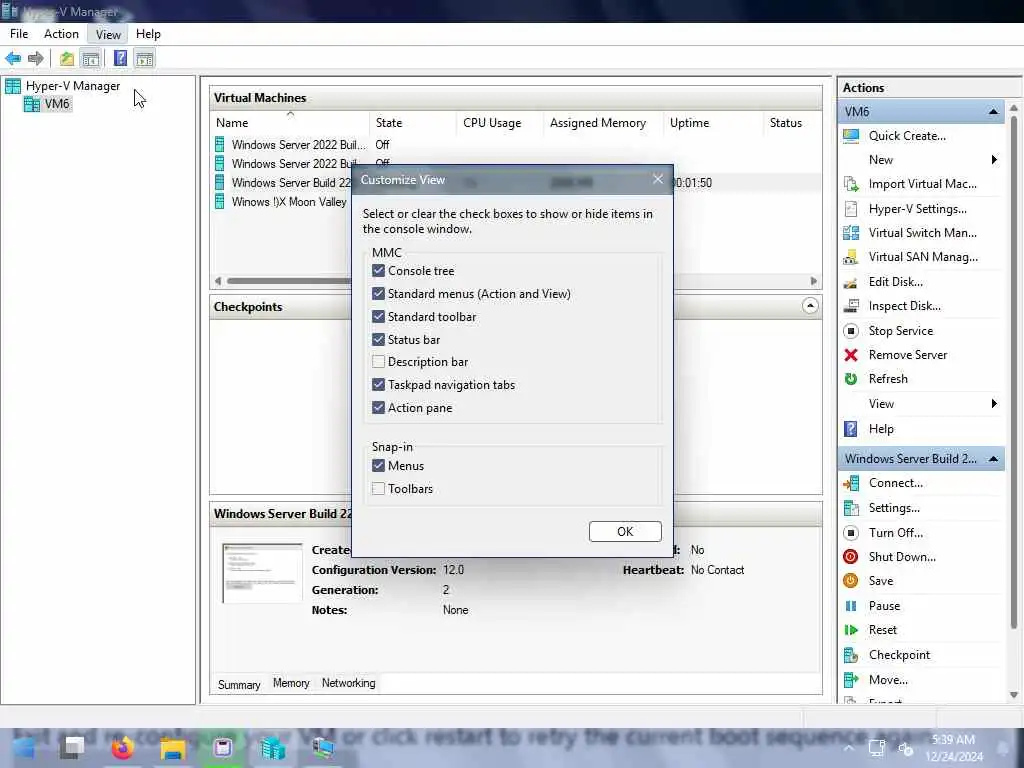The image size is (1024, 768).
Task: Uncheck the Console tree checkbox
Action: pos(378,270)
